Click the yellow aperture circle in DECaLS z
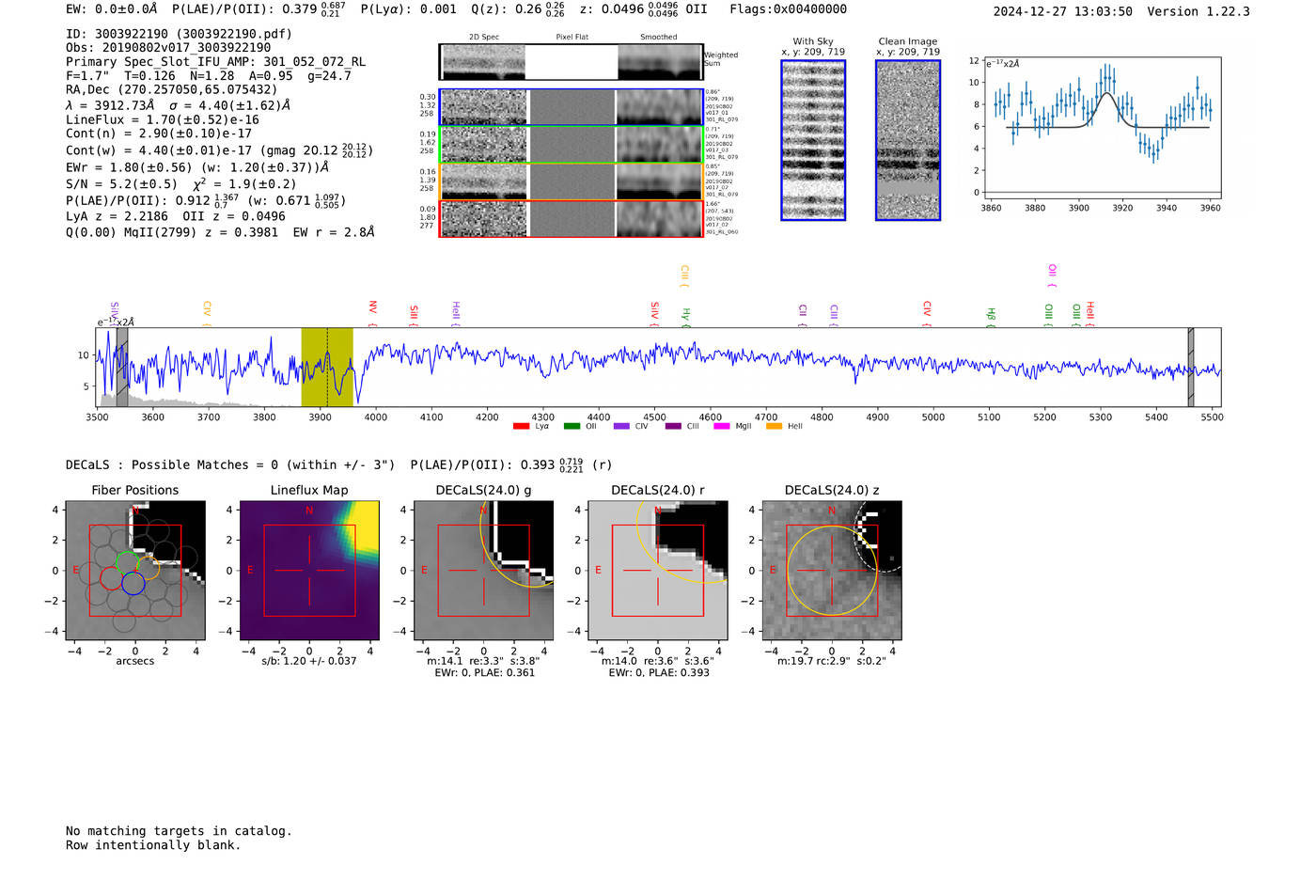Screen dimensions: 1316x896 [832, 571]
